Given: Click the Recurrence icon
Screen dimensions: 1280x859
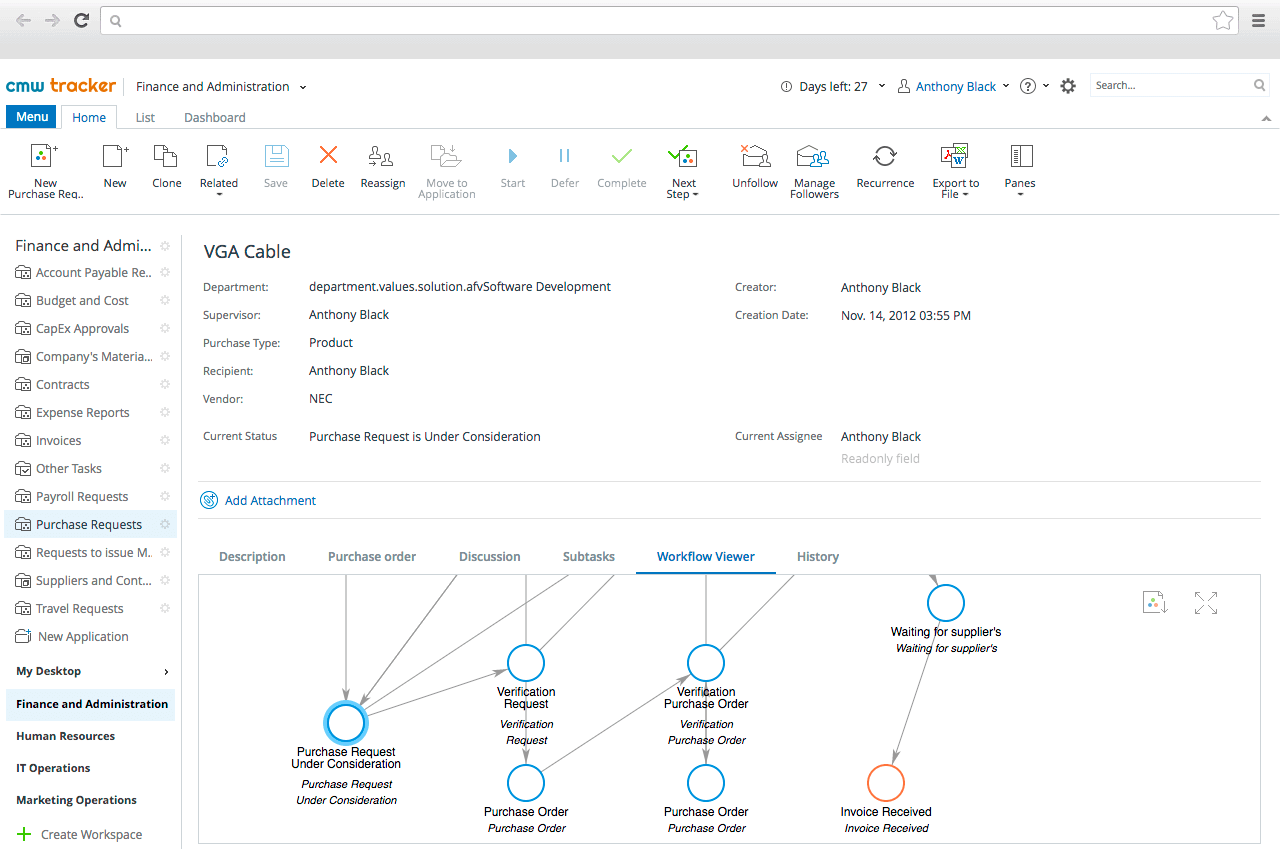Looking at the screenshot, I should 884,168.
